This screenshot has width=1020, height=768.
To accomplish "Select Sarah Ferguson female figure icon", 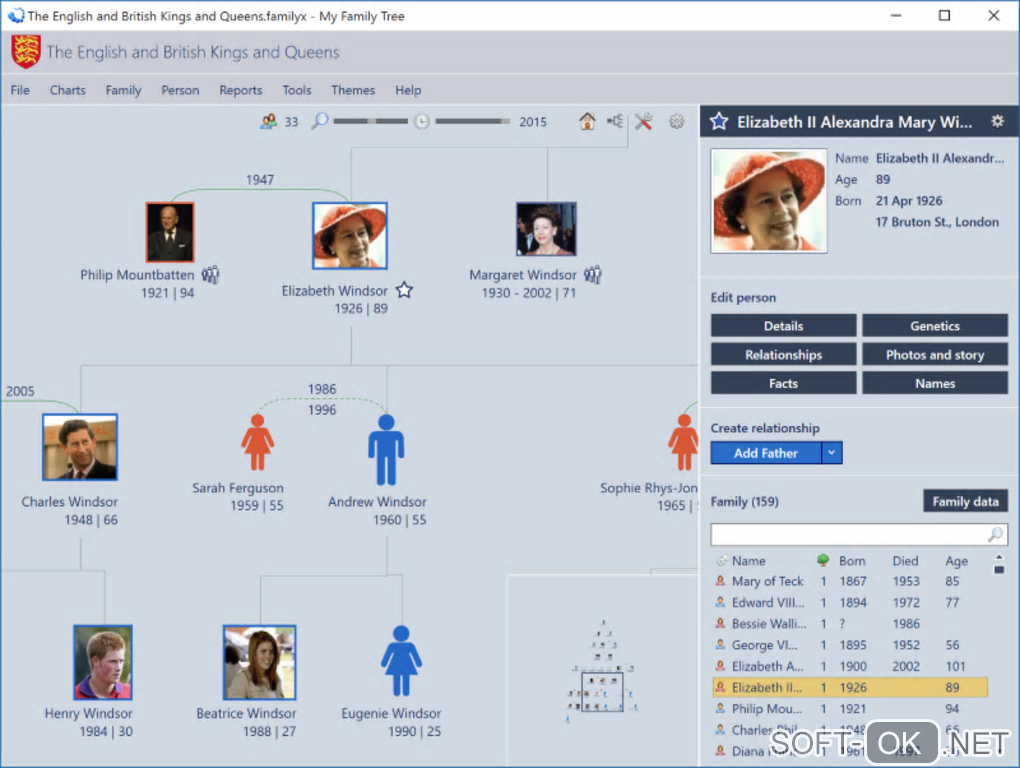I will click(x=258, y=443).
